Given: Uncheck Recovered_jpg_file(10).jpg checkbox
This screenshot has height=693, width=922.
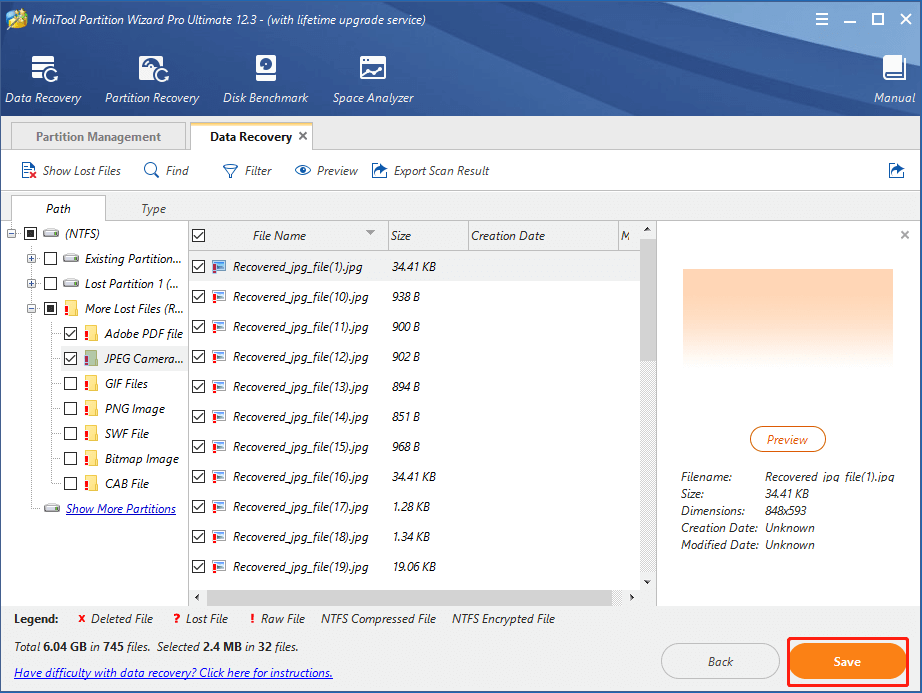Looking at the screenshot, I should pos(199,296).
